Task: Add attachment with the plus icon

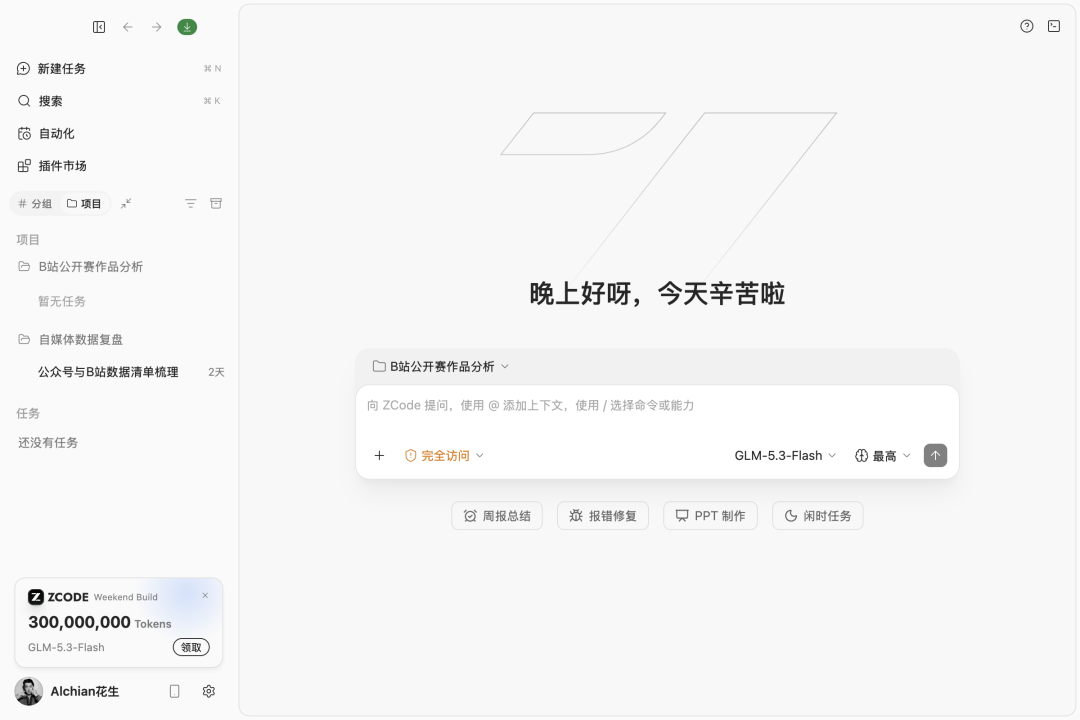Action: coord(379,455)
